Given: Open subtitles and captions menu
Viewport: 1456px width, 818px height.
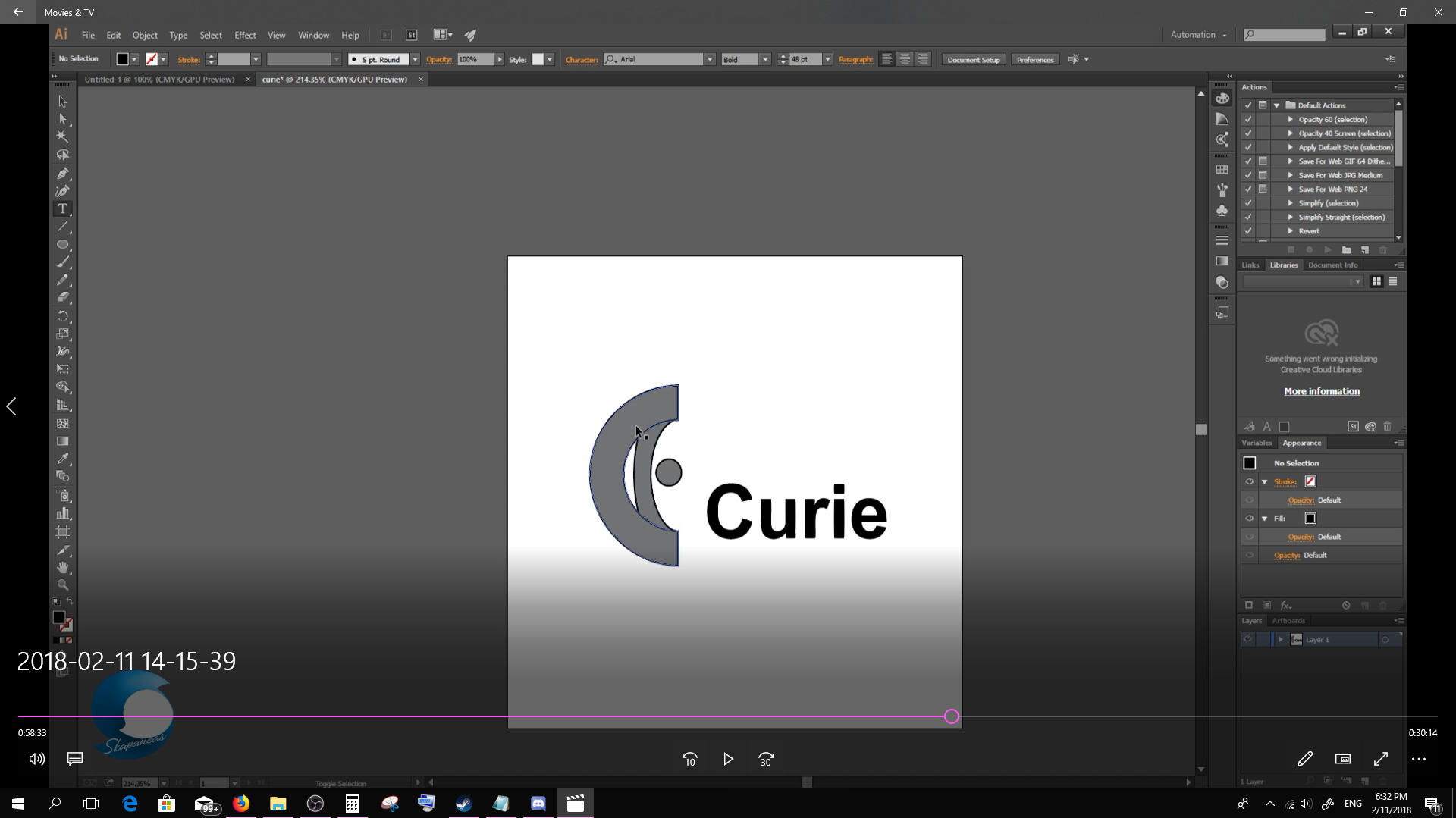Looking at the screenshot, I should [x=75, y=759].
